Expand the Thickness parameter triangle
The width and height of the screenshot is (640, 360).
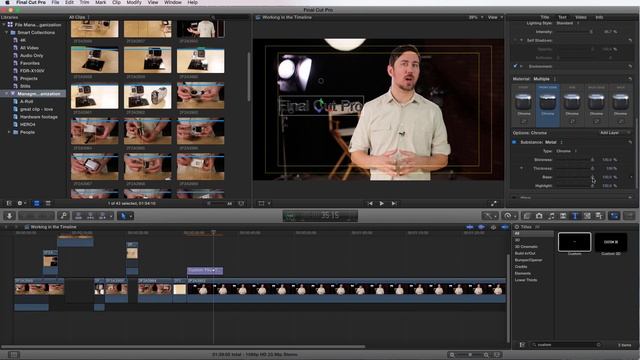(521, 168)
